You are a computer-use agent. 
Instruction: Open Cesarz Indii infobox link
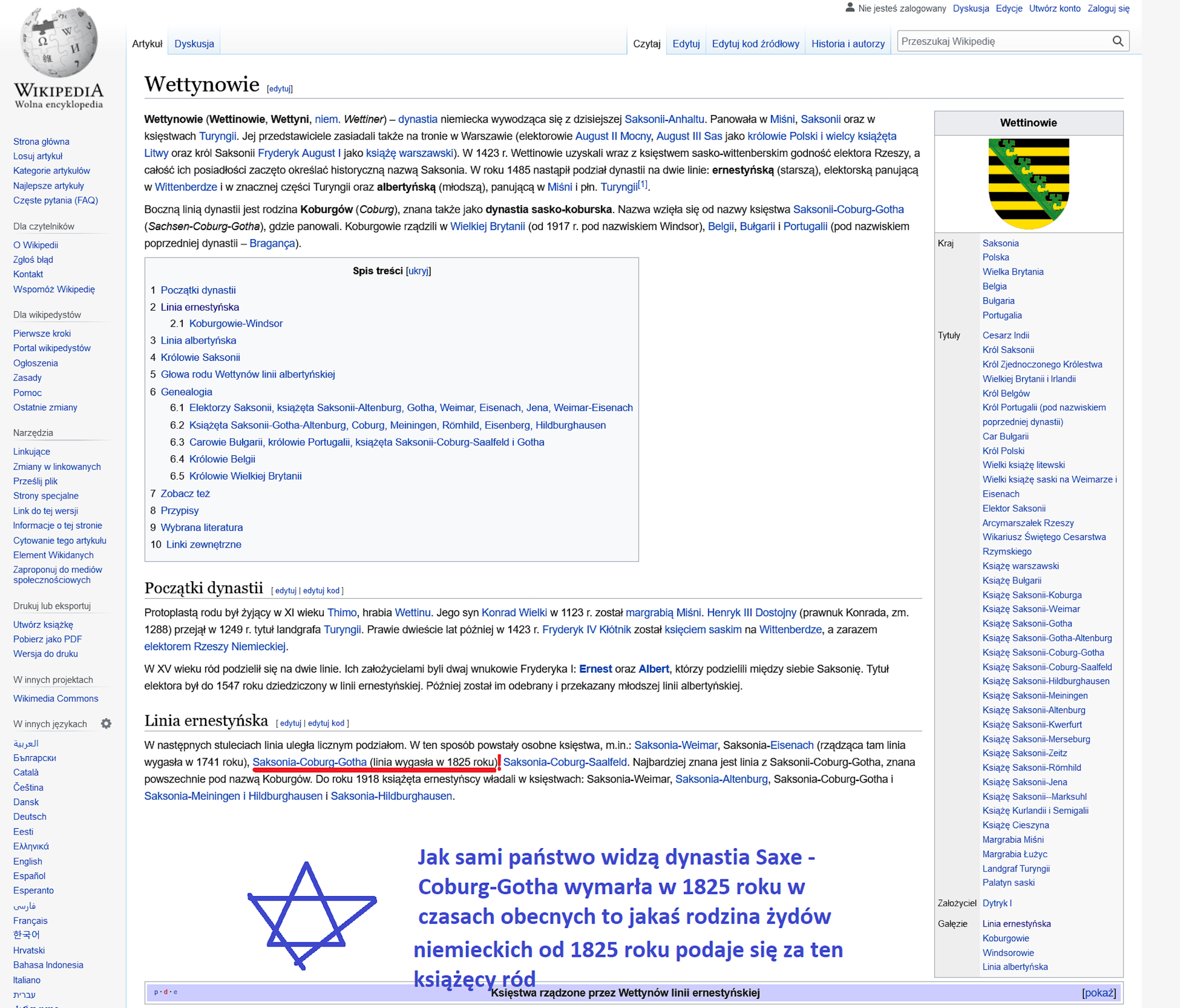pos(1006,335)
